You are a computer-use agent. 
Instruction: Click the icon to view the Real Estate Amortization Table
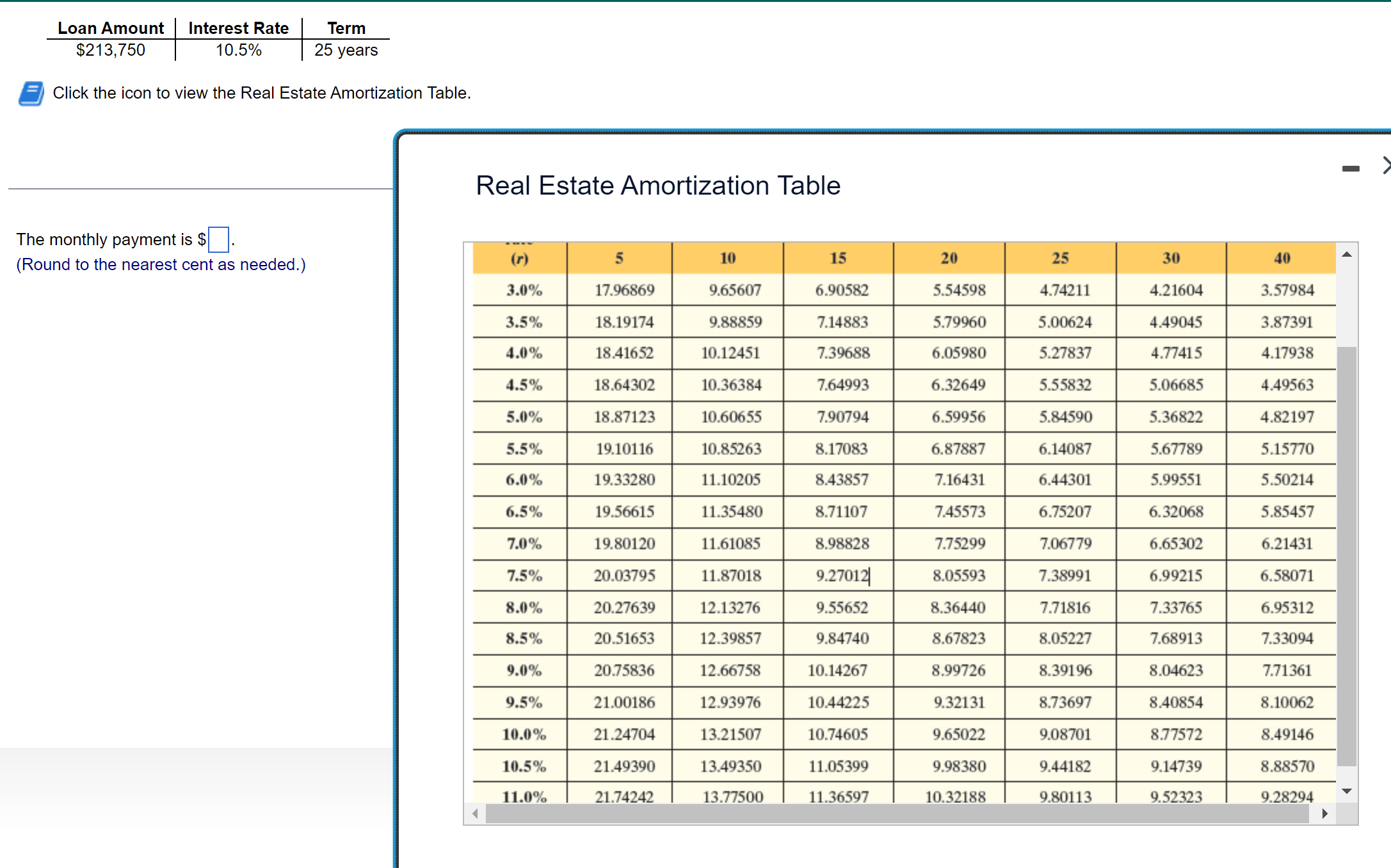(x=31, y=93)
